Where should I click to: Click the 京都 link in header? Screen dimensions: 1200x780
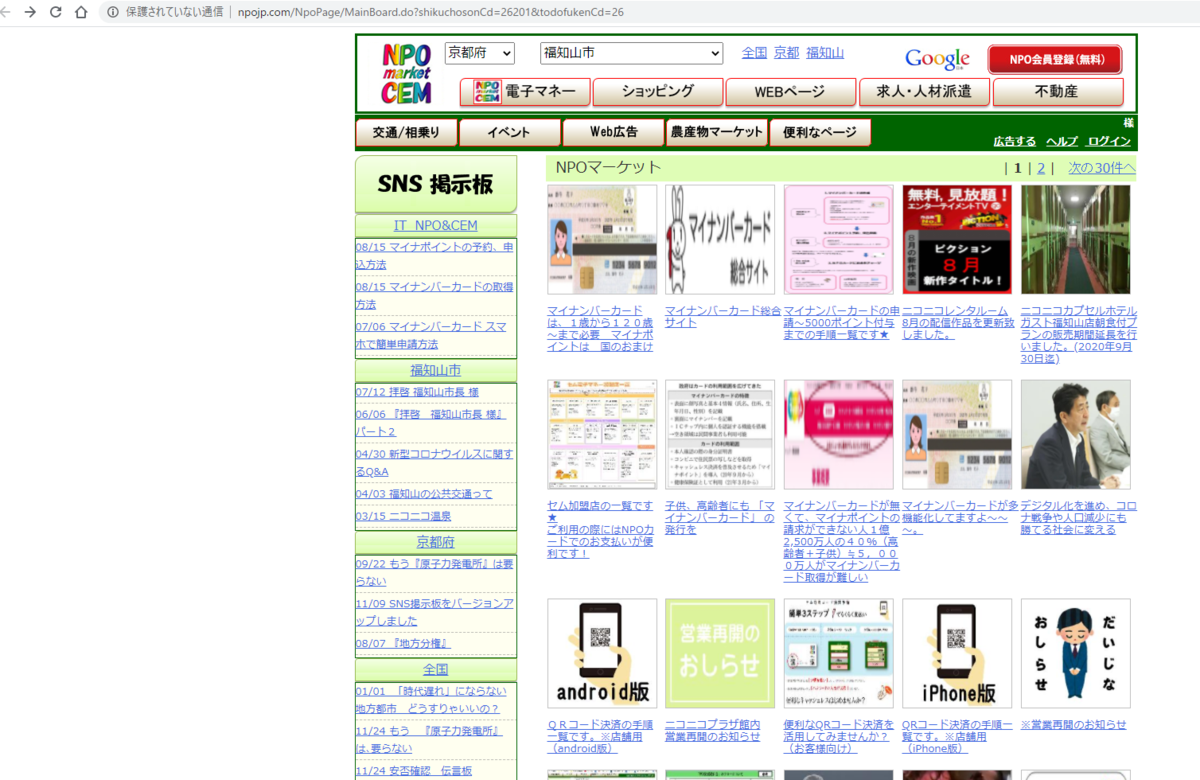[786, 53]
